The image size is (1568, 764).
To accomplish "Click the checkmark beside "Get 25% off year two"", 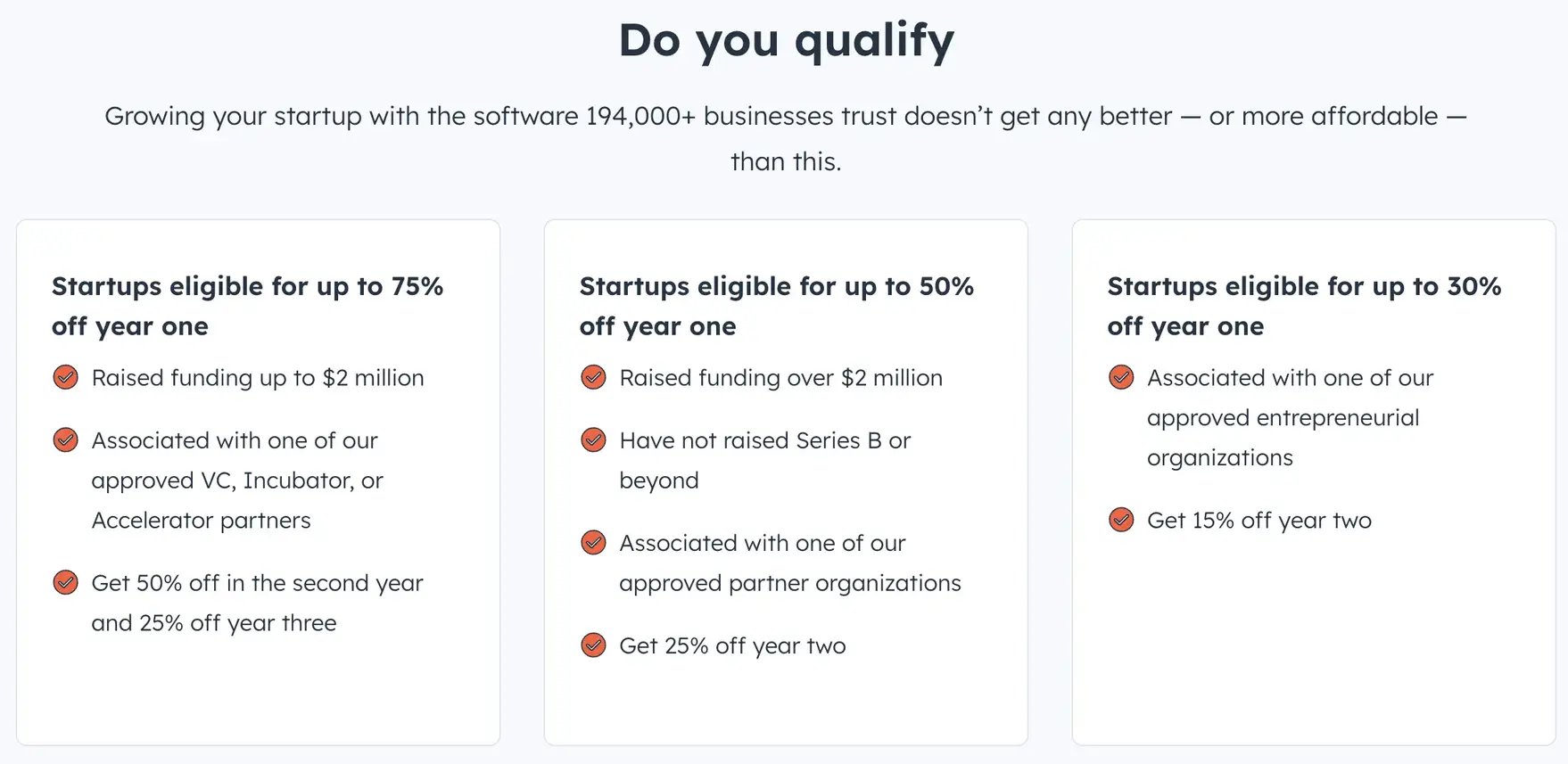I will coord(593,645).
